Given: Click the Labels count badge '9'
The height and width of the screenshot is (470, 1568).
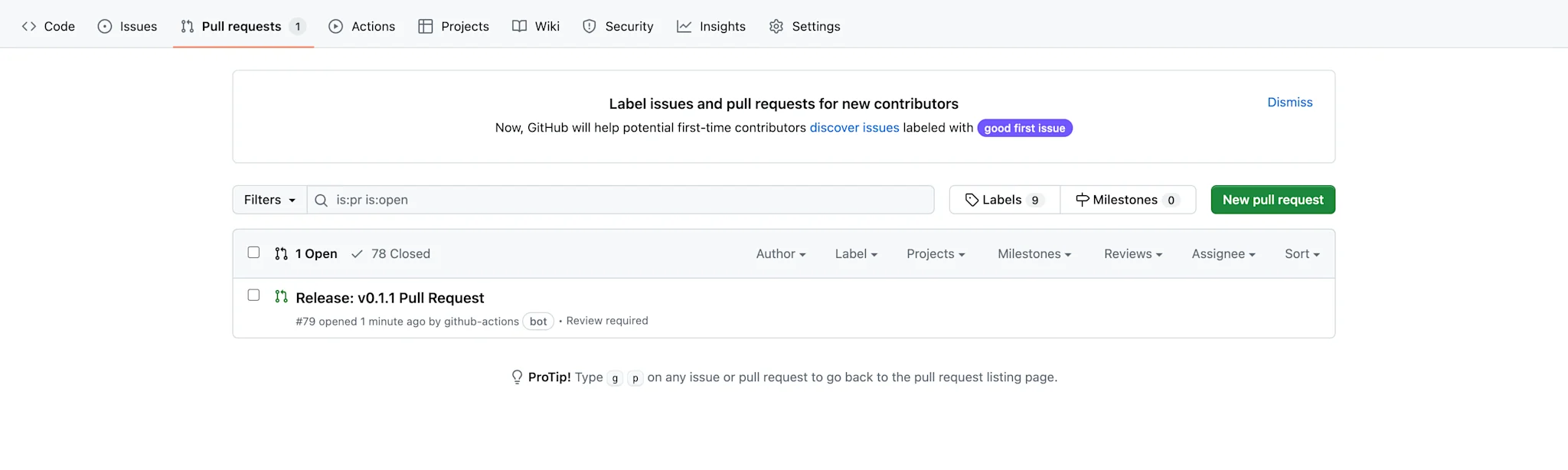Looking at the screenshot, I should click(x=1035, y=201).
